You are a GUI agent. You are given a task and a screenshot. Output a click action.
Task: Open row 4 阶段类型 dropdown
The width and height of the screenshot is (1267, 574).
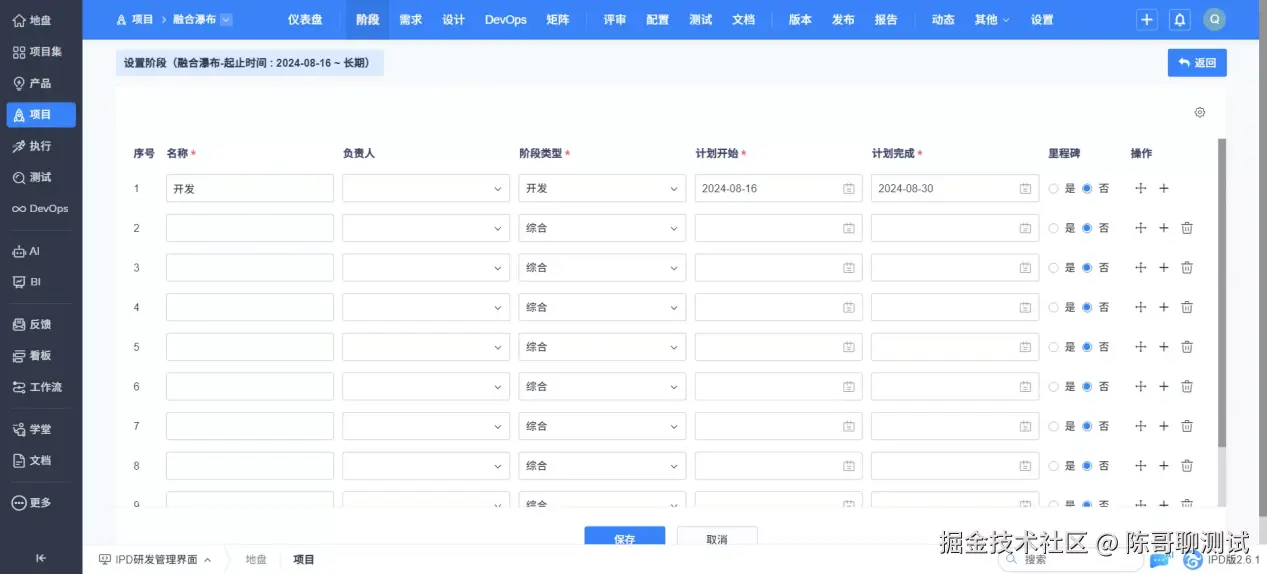tap(602, 307)
